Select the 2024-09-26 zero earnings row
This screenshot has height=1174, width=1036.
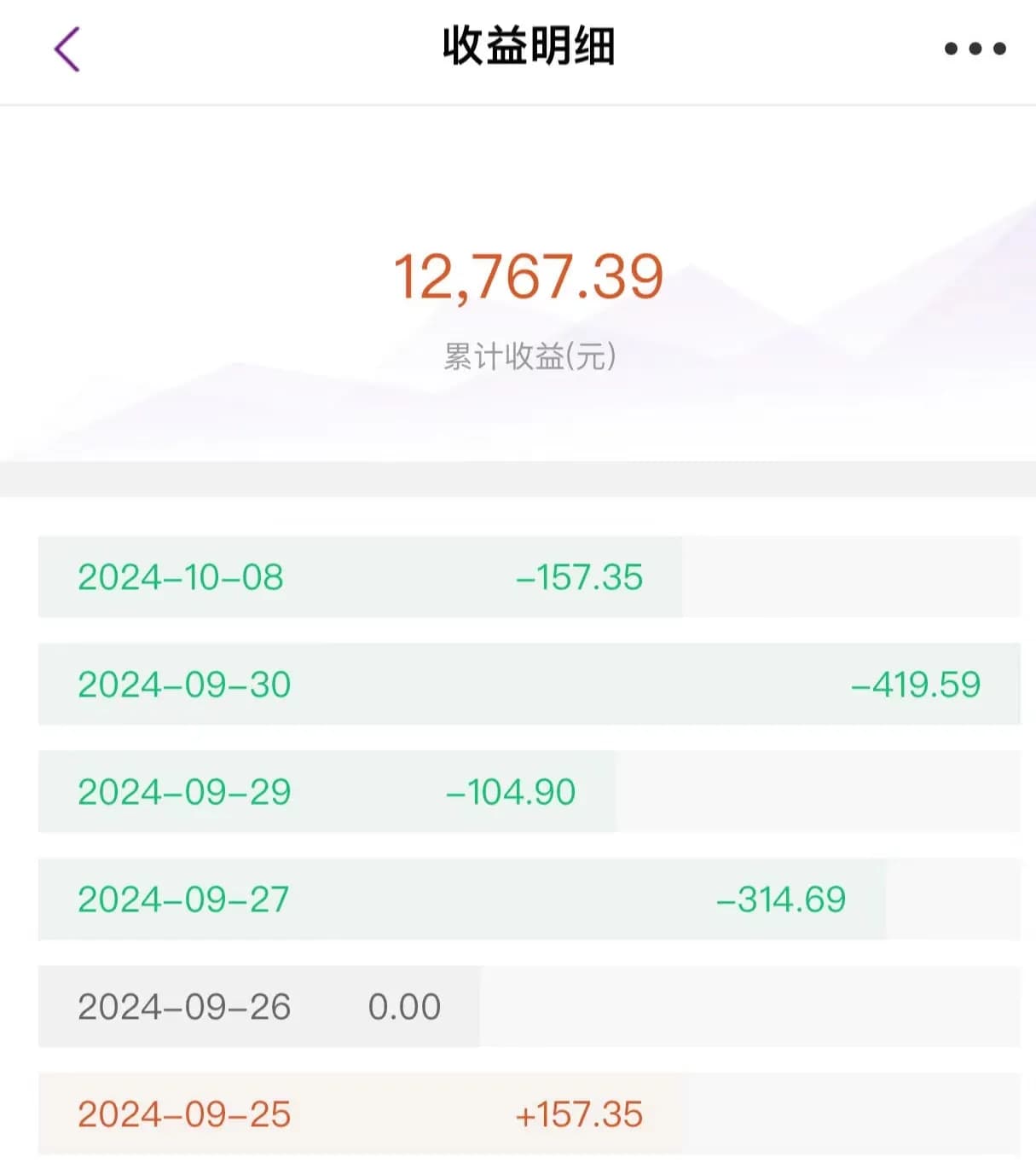coord(529,1007)
